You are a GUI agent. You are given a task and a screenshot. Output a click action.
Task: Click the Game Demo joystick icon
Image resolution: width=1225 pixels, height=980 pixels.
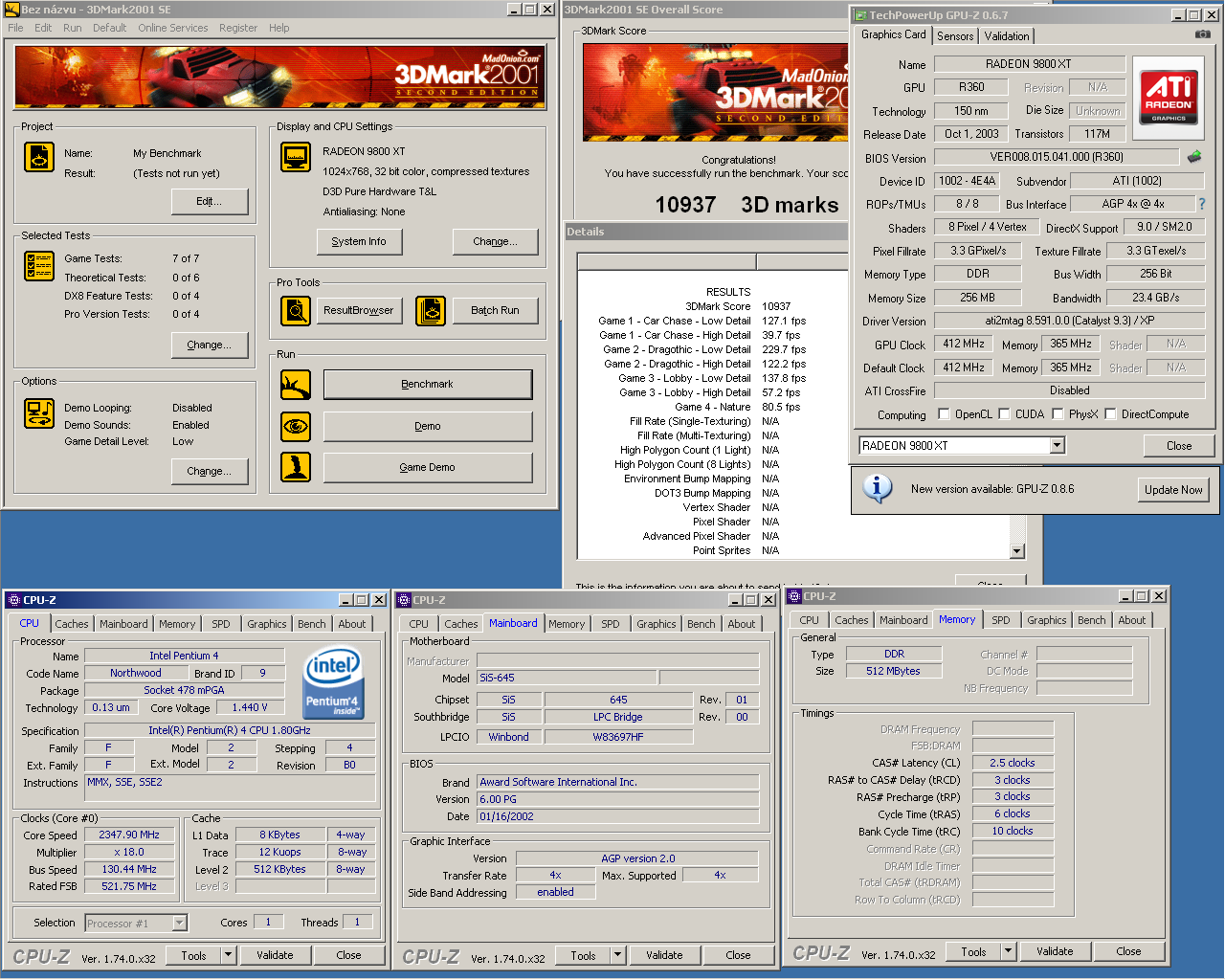pyautogui.click(x=296, y=467)
